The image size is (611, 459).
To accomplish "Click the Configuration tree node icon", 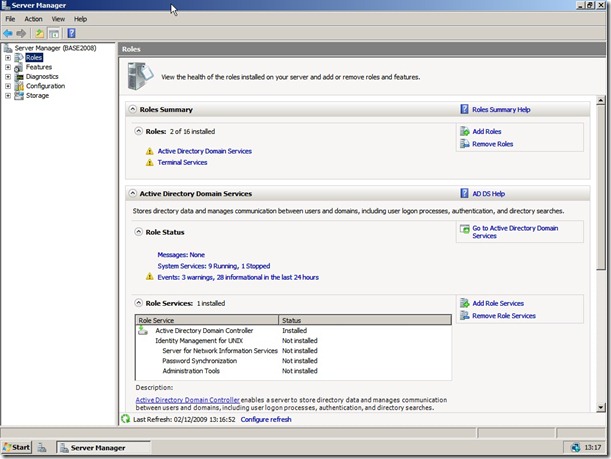I will tap(19, 86).
